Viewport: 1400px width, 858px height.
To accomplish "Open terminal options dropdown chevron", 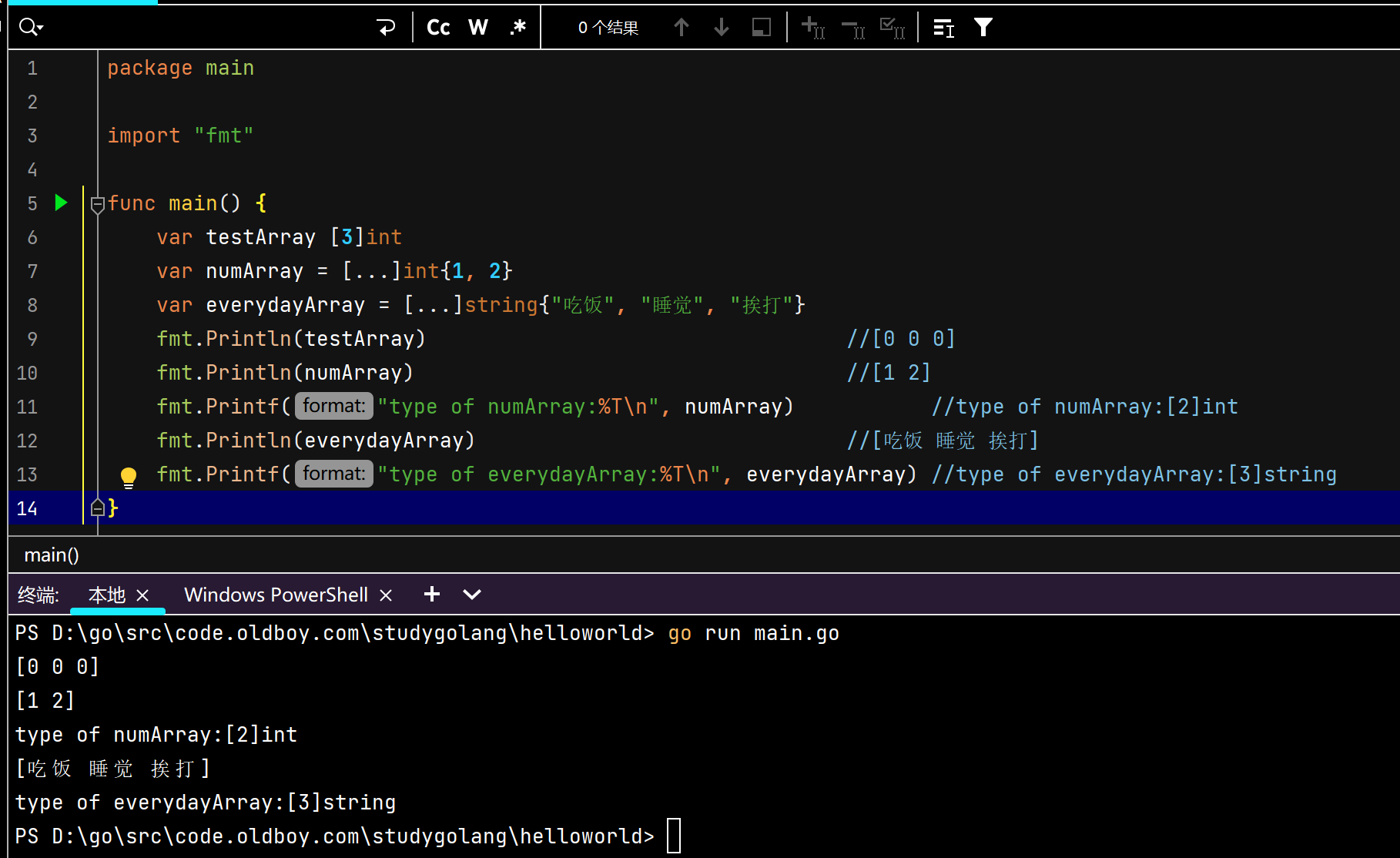I will click(472, 594).
